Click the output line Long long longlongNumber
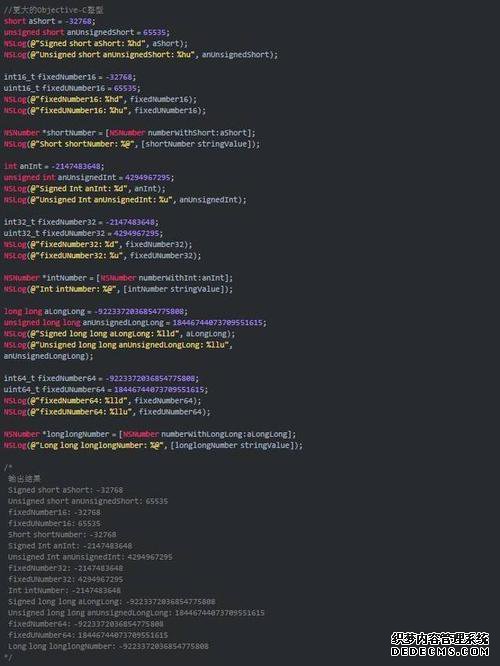Screen dimensions: 500x666 click(108, 646)
